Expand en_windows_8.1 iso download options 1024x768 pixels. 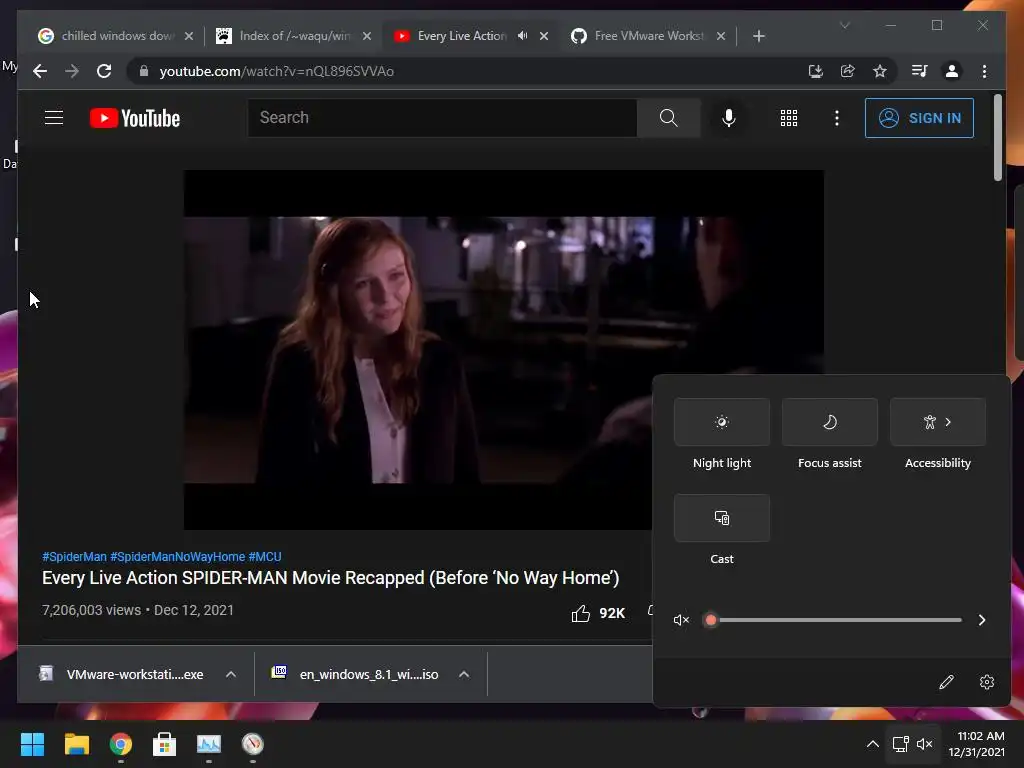[x=464, y=674]
